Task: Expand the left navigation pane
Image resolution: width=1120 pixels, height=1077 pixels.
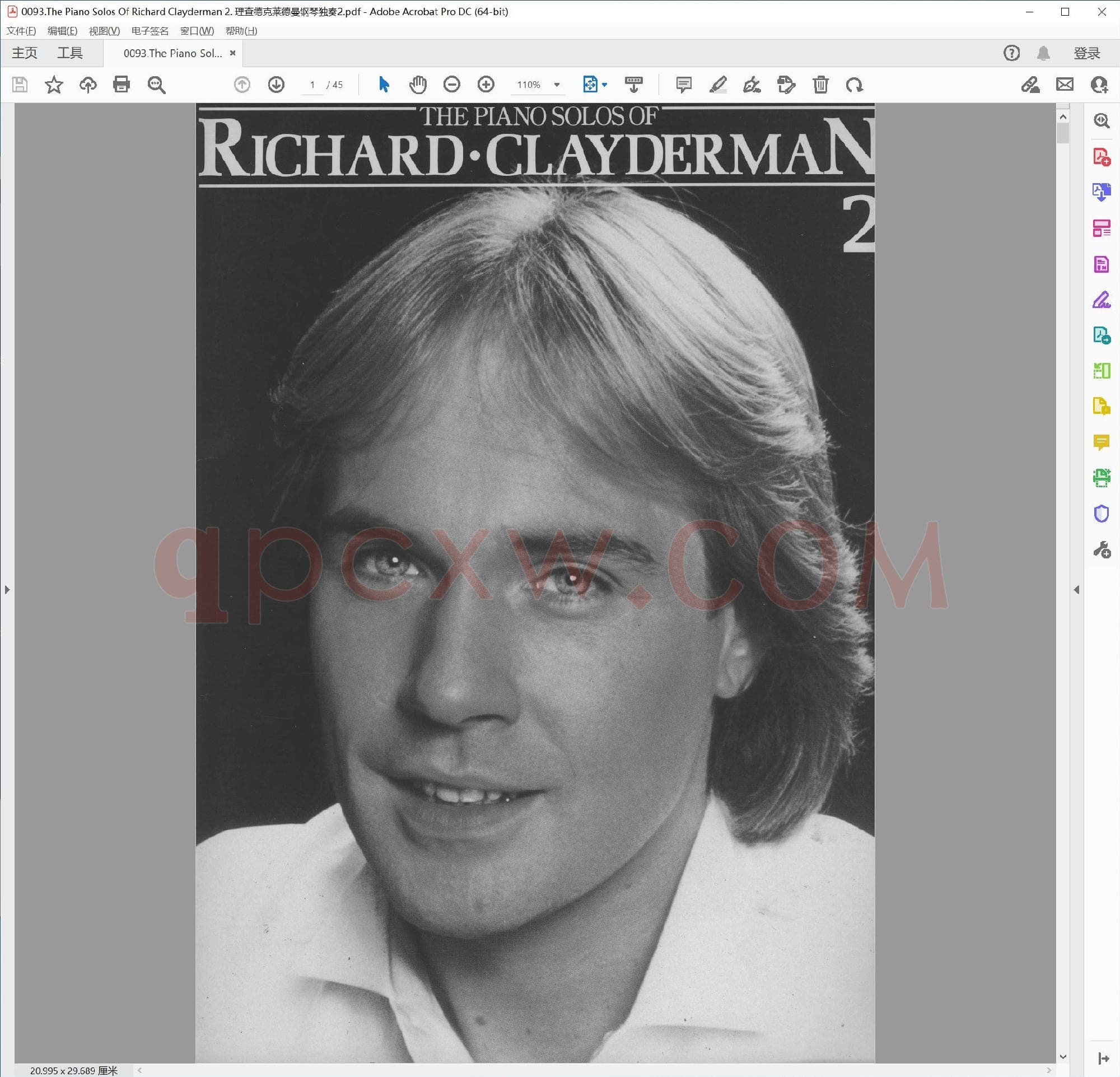Action: point(7,589)
